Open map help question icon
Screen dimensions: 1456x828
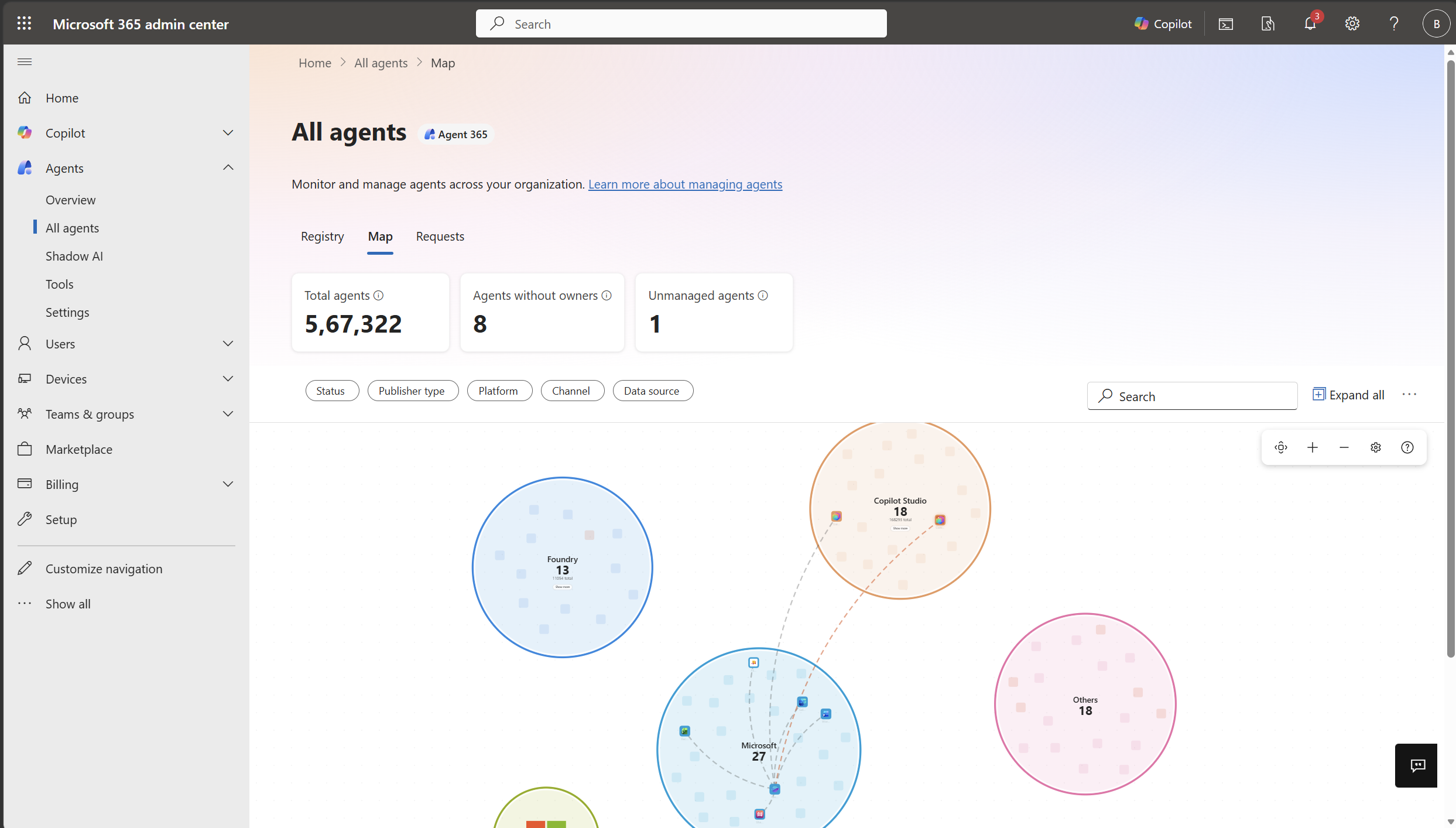[1407, 447]
